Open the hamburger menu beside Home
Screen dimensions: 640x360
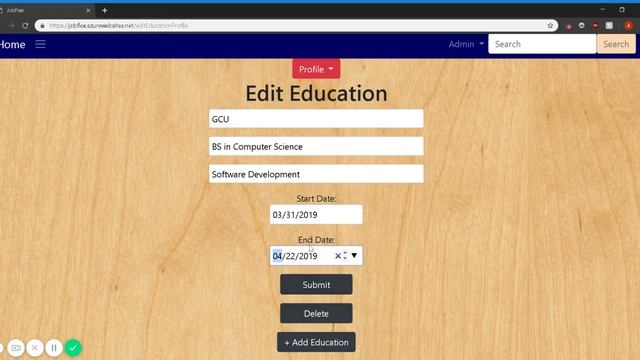tap(40, 44)
